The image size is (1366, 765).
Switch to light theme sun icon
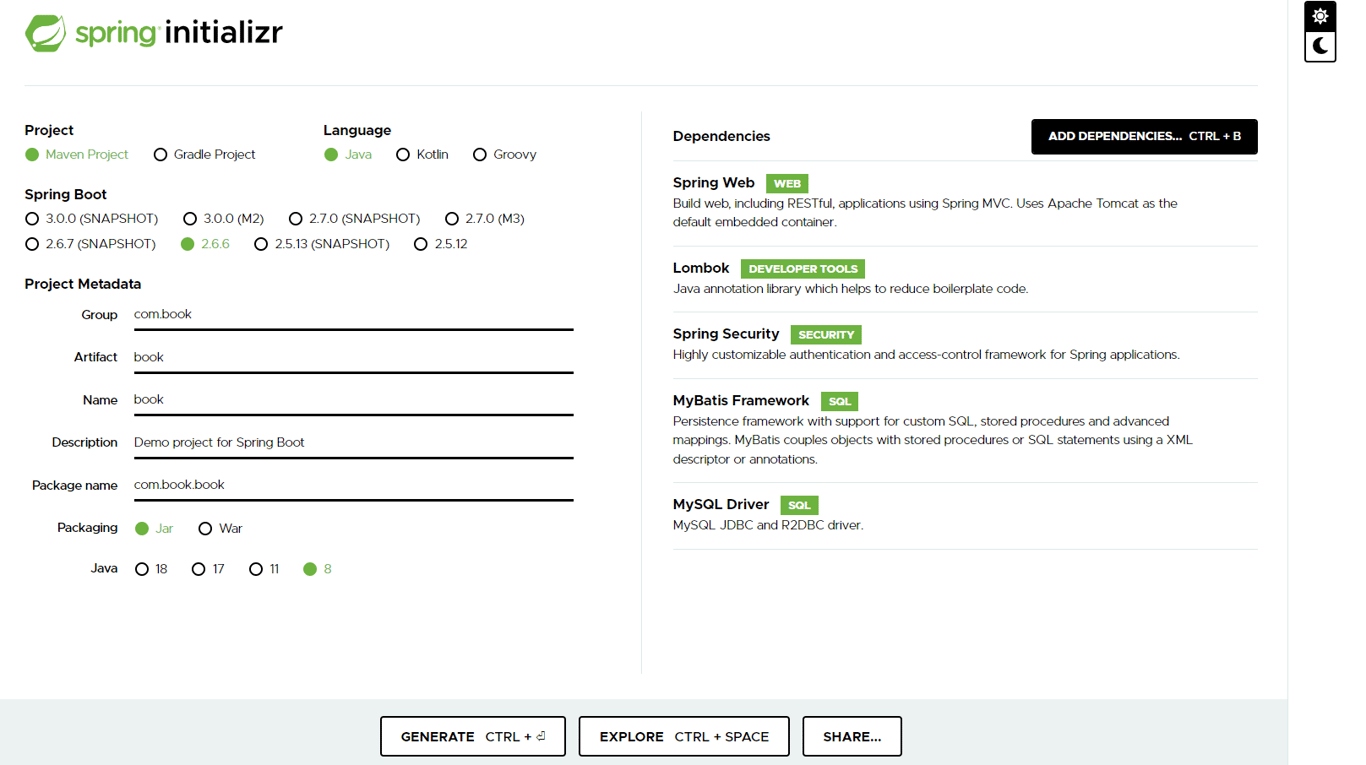(x=1320, y=17)
